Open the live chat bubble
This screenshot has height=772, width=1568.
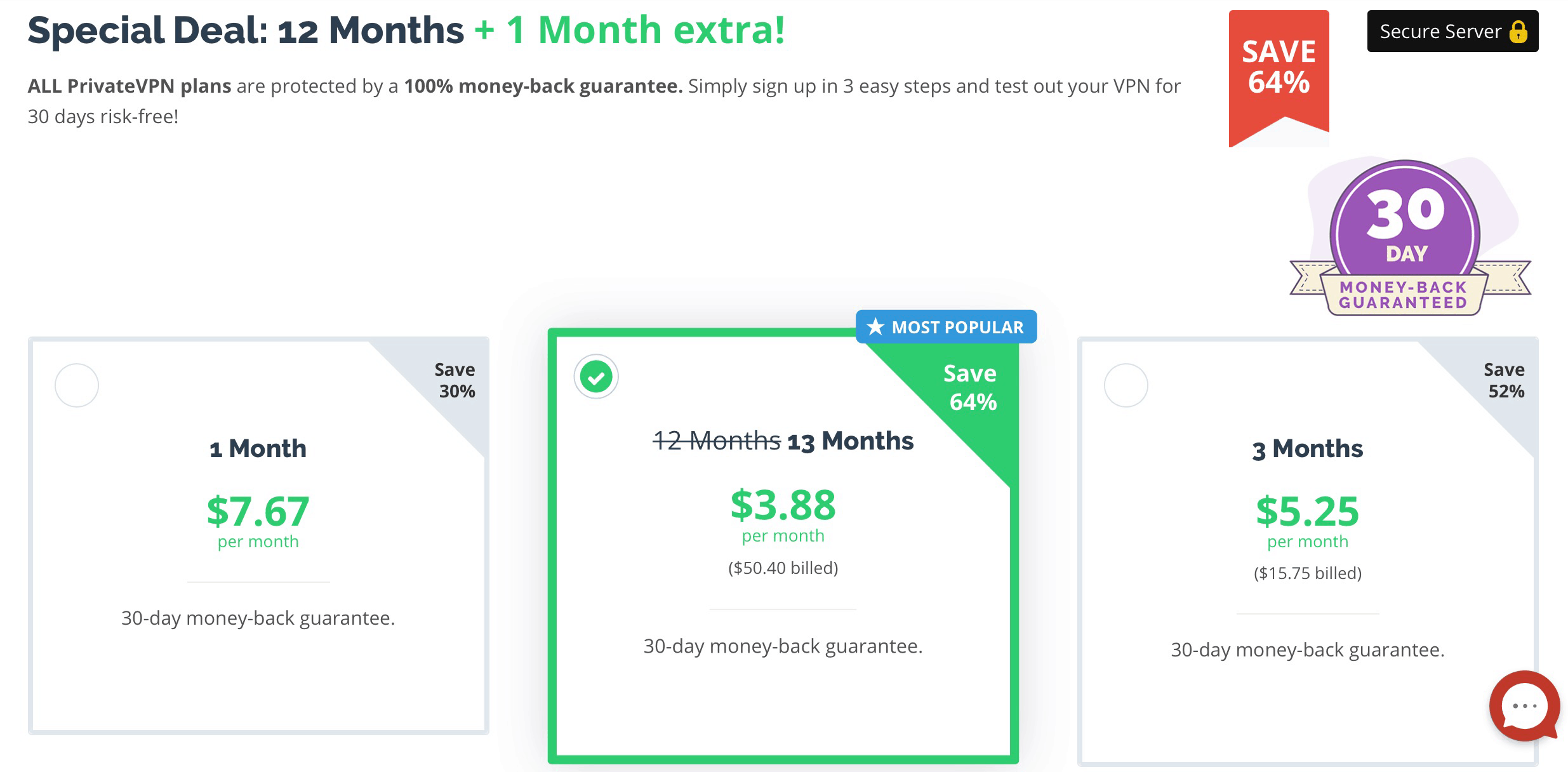(x=1524, y=705)
